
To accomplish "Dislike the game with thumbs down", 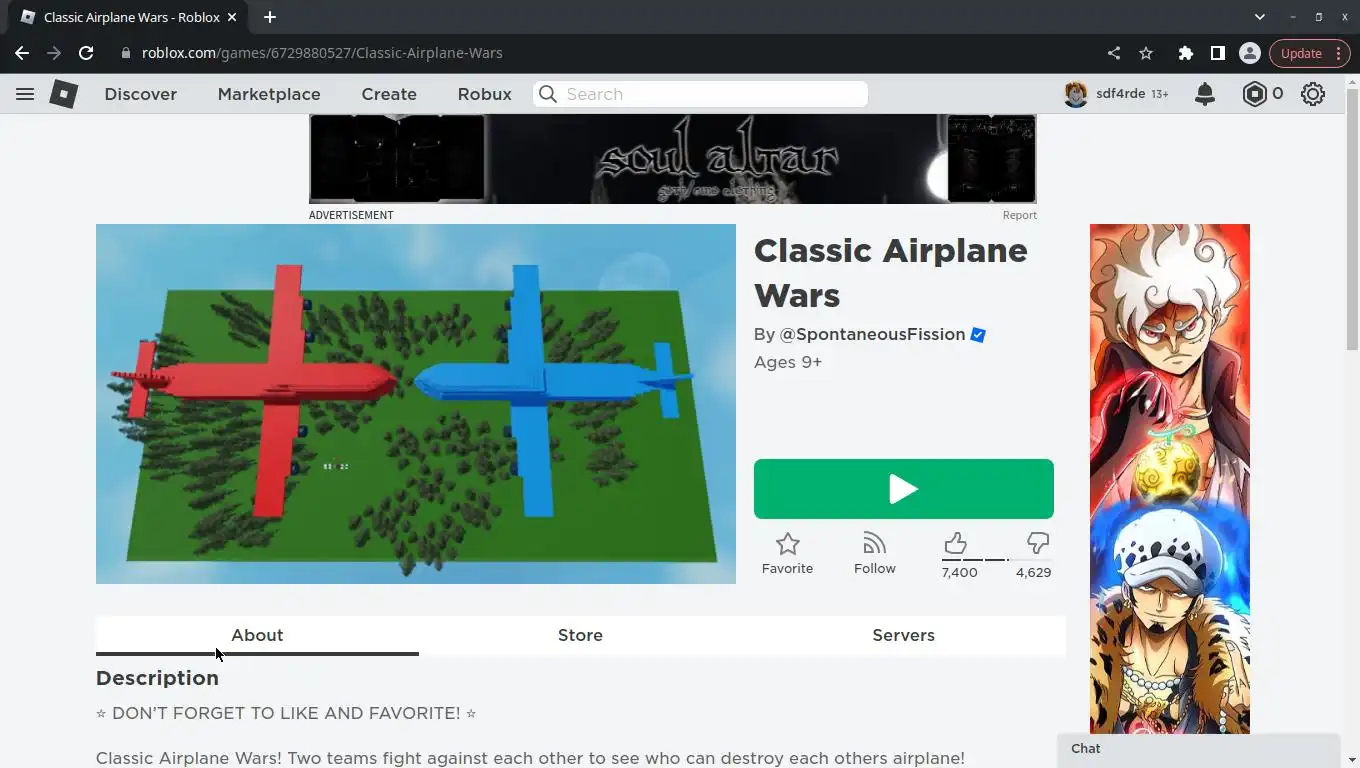I will 1038,543.
